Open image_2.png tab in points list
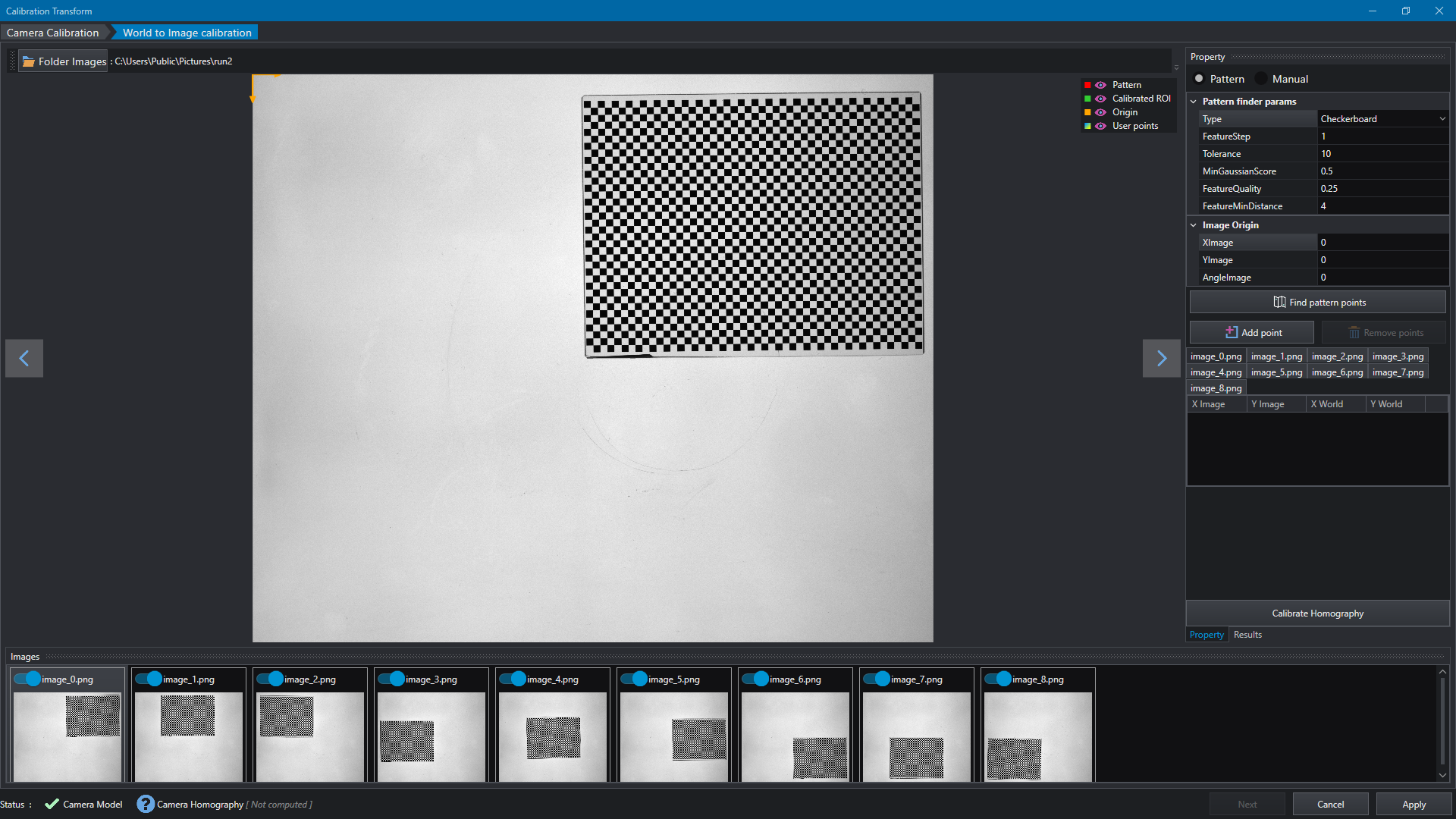This screenshot has width=1456, height=819. (1337, 356)
